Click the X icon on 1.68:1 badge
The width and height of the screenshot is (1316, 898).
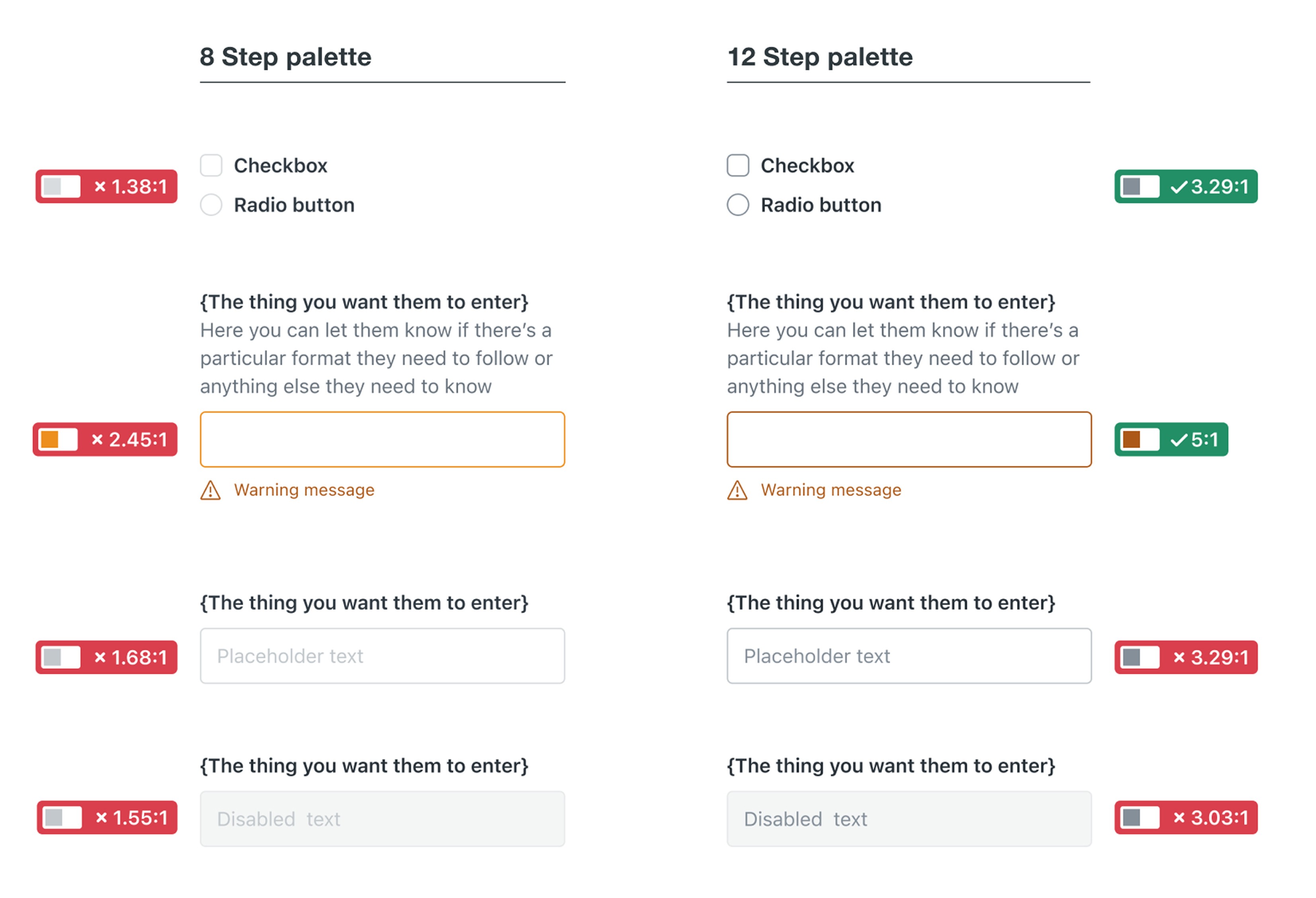(x=100, y=657)
